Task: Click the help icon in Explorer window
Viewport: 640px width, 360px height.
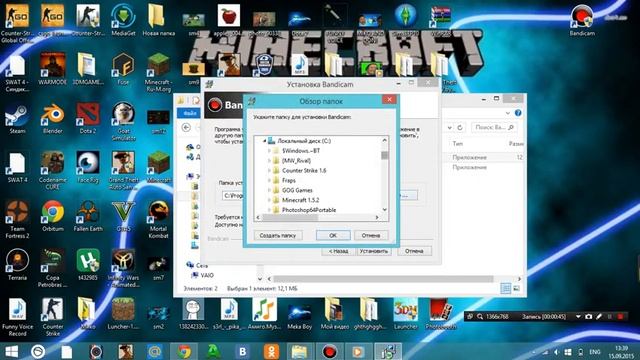Action: point(518,113)
